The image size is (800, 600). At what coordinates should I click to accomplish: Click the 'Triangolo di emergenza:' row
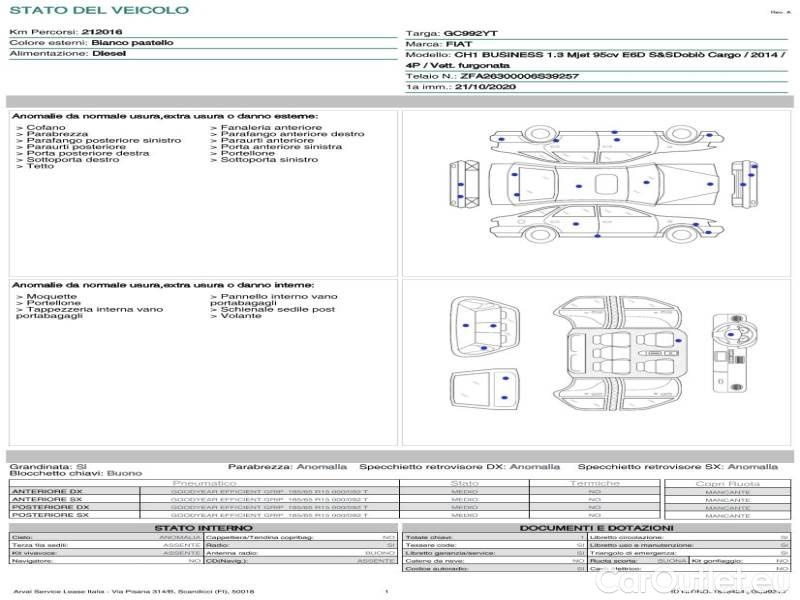pyautogui.click(x=689, y=553)
